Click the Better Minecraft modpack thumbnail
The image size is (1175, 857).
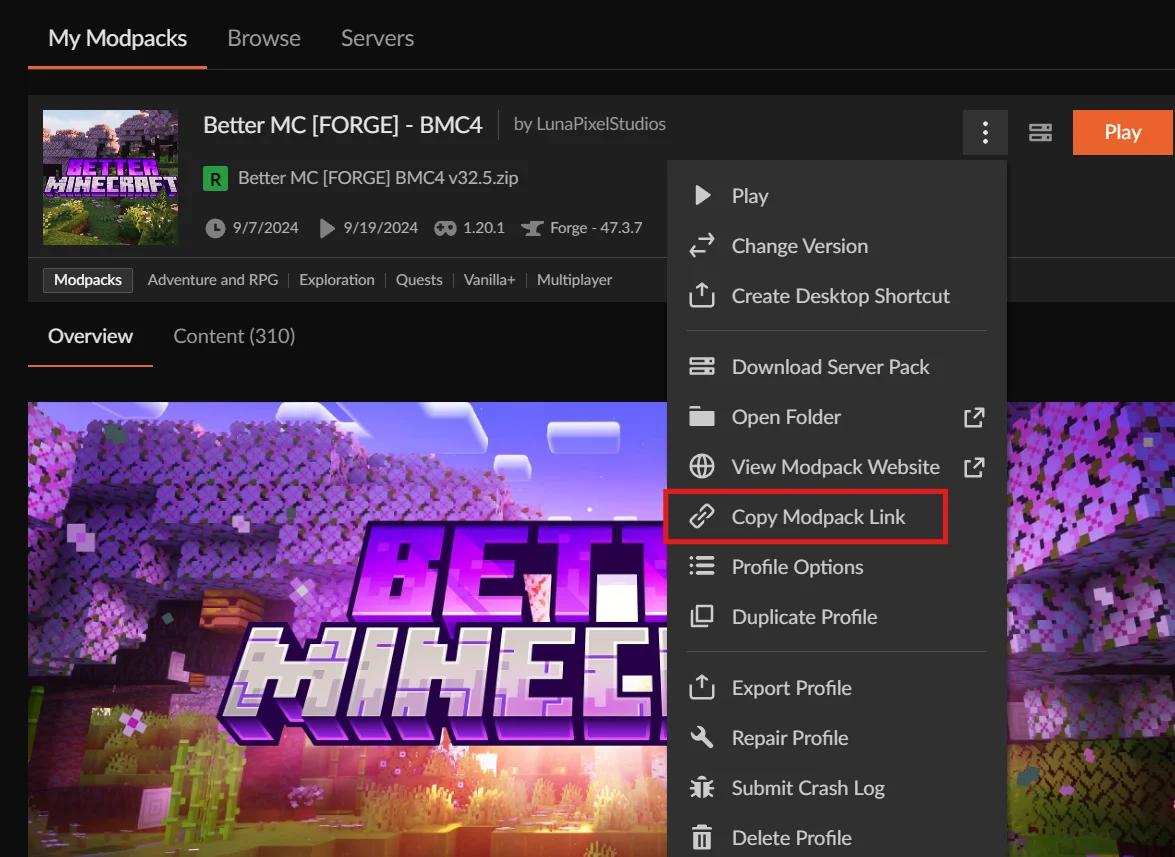110,178
